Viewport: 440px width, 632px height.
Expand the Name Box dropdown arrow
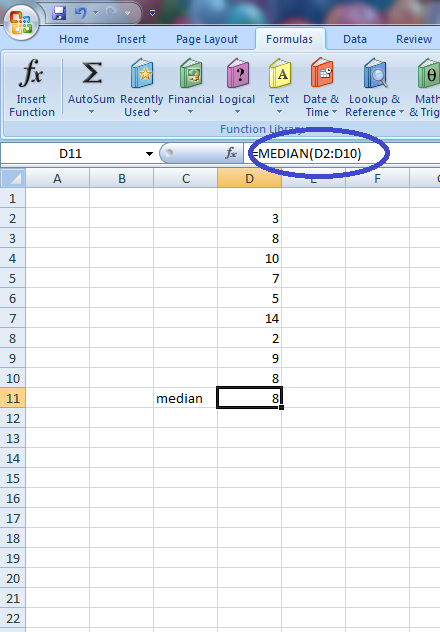(x=149, y=154)
